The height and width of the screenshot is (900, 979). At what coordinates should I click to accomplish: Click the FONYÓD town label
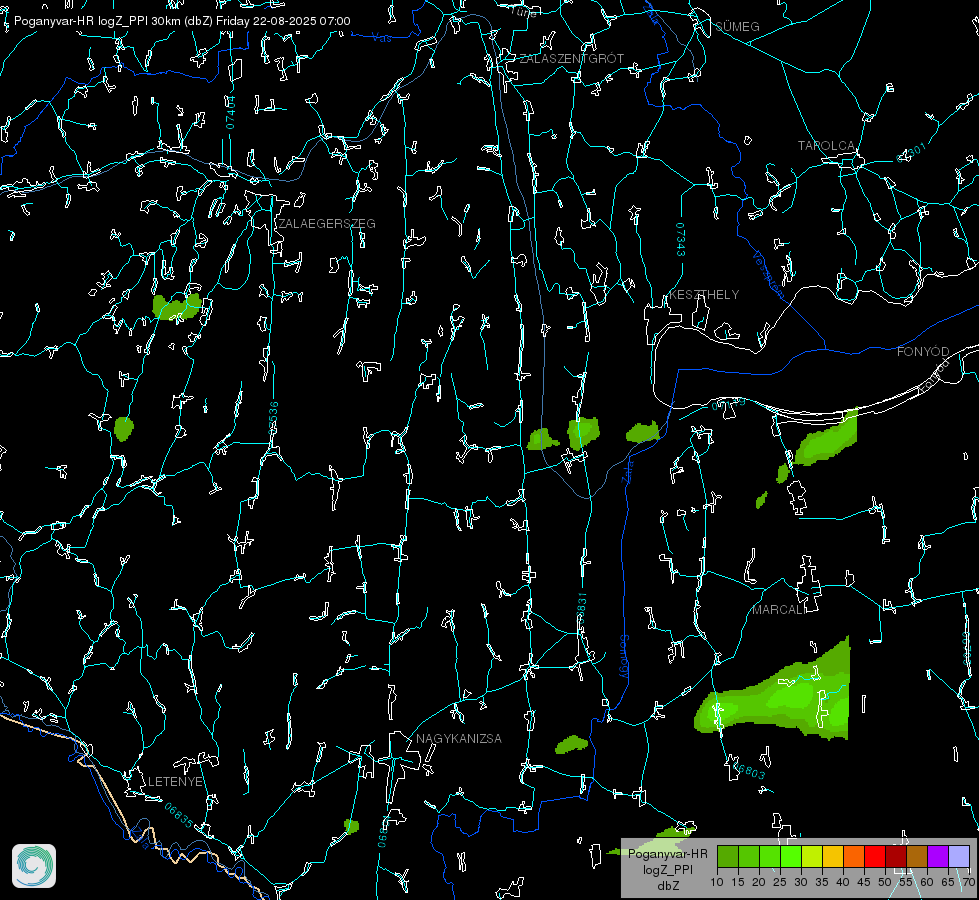(x=923, y=352)
